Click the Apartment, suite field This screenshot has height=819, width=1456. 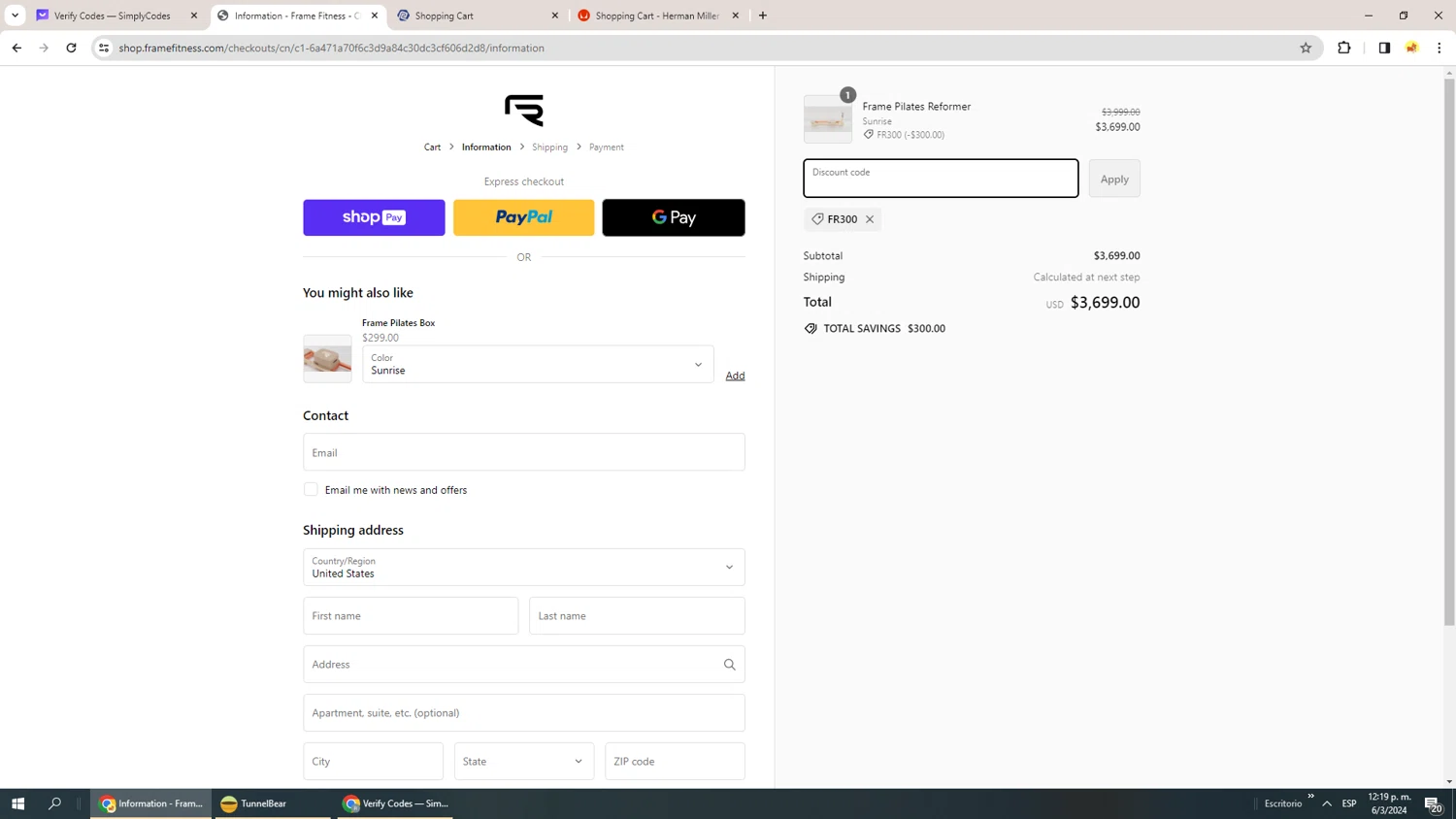click(524, 713)
